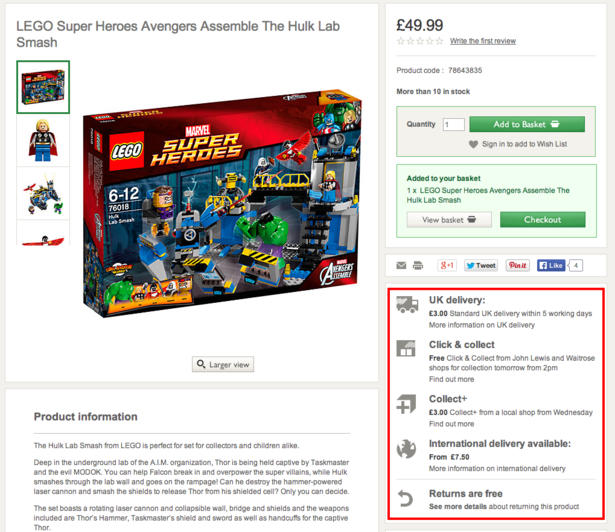The image size is (615, 532).
Task: Select the LEGO box thumbnail
Action: click(x=43, y=87)
